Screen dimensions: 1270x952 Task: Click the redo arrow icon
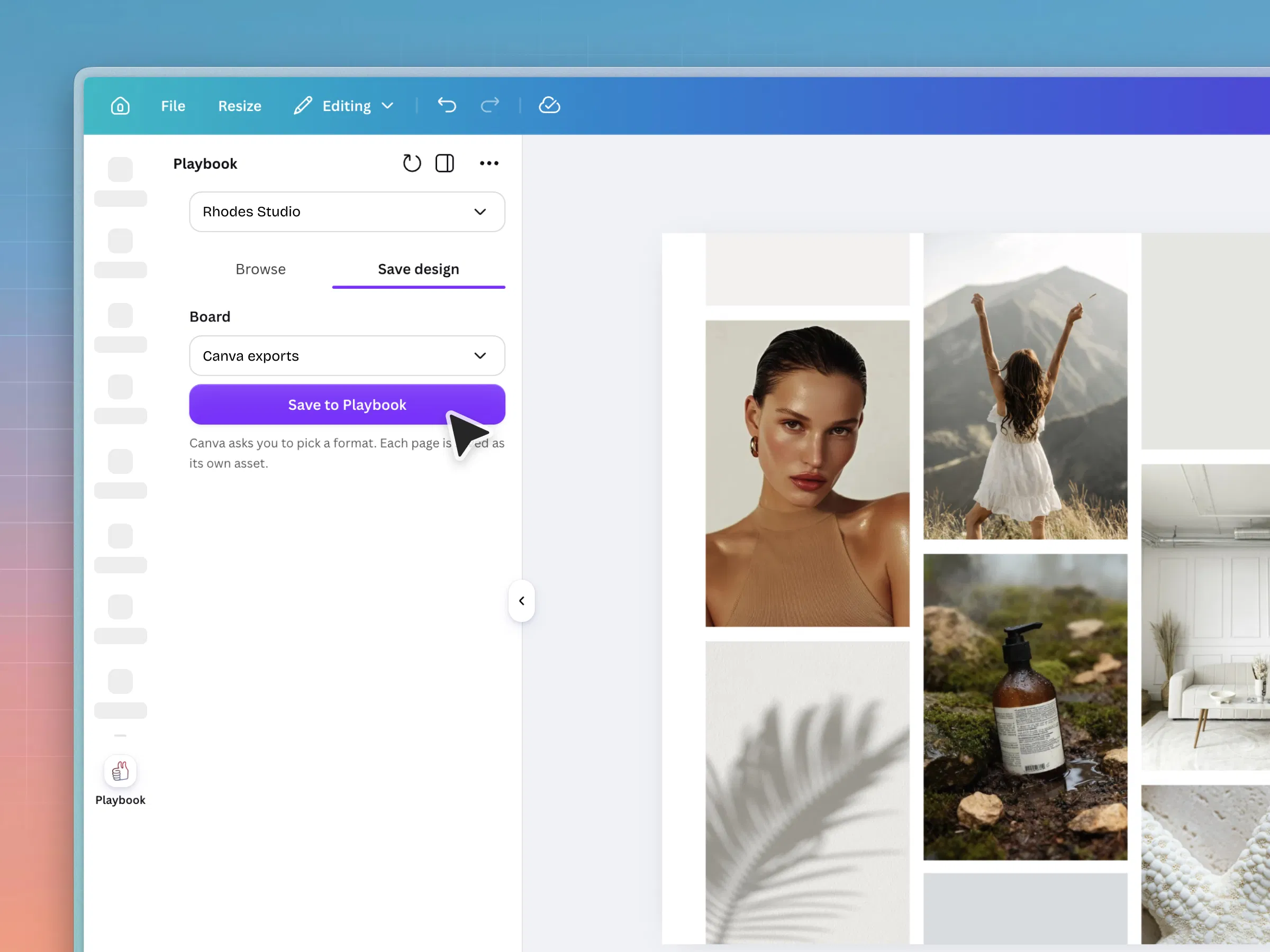coord(489,105)
